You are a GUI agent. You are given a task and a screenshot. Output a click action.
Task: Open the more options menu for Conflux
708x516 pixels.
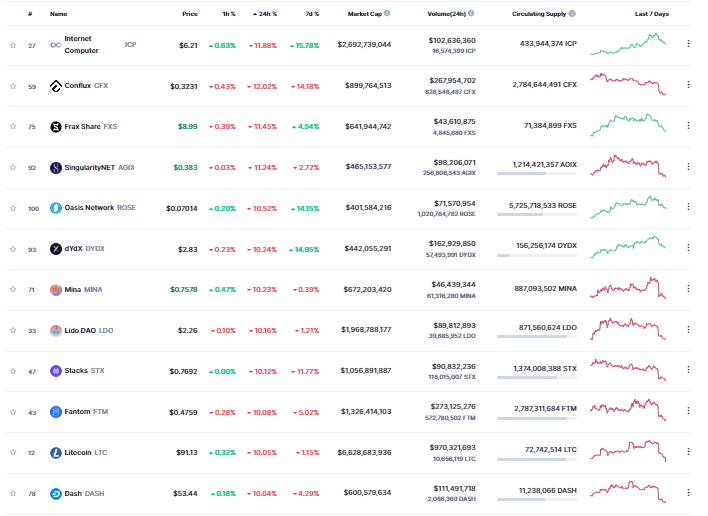click(x=688, y=84)
